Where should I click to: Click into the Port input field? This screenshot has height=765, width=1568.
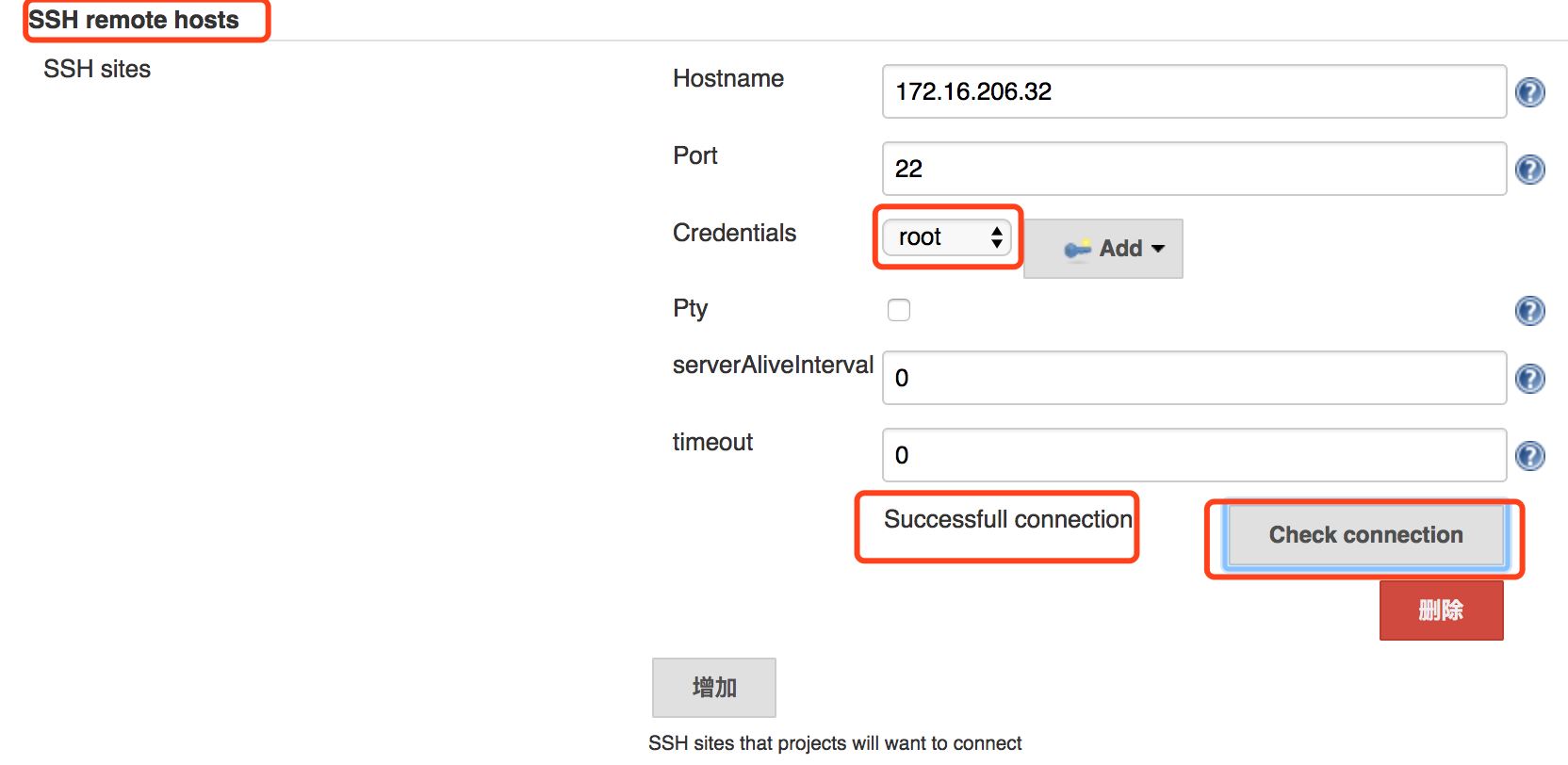pyautogui.click(x=1194, y=169)
